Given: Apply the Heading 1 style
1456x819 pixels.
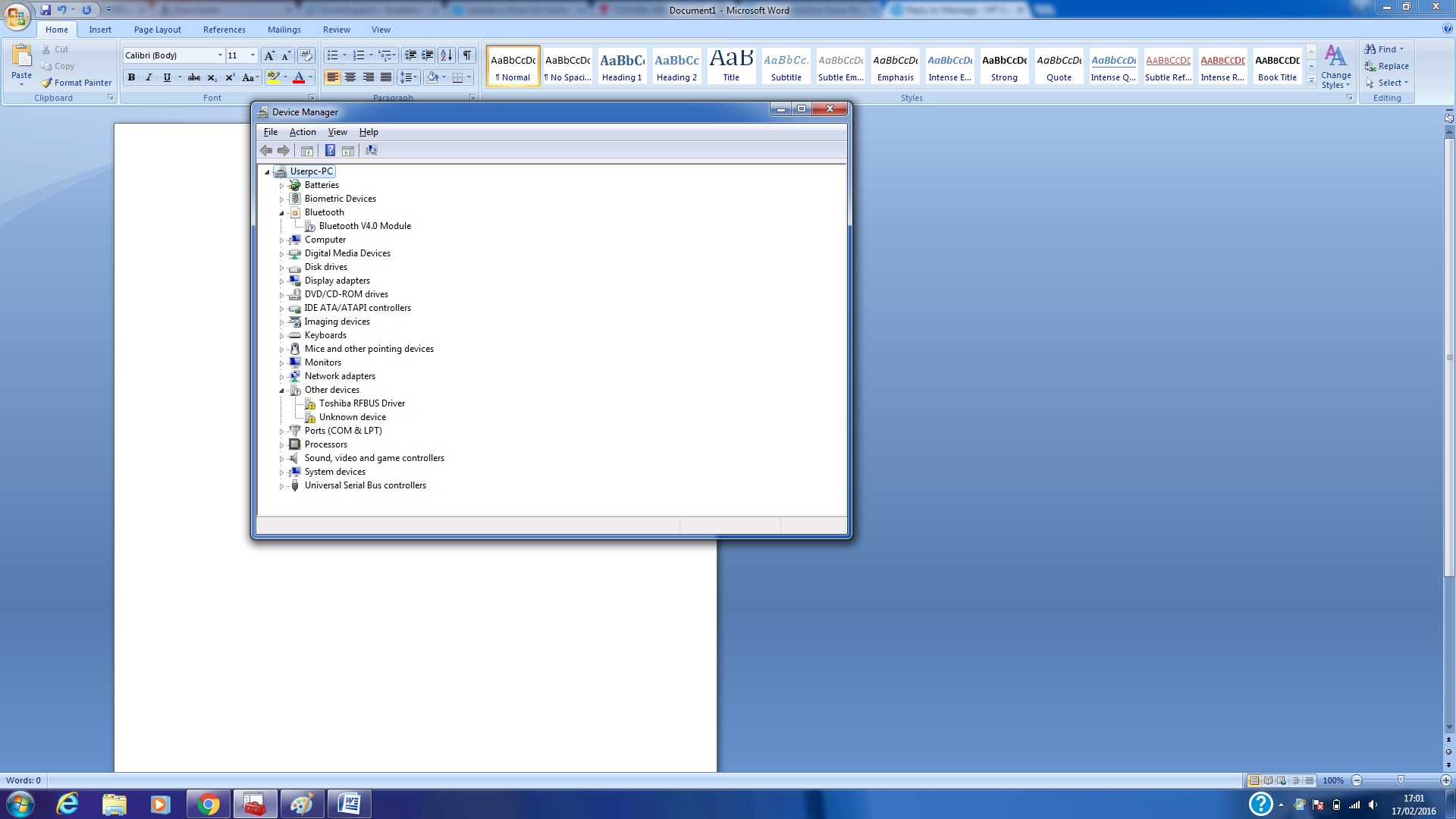Looking at the screenshot, I should [x=622, y=66].
